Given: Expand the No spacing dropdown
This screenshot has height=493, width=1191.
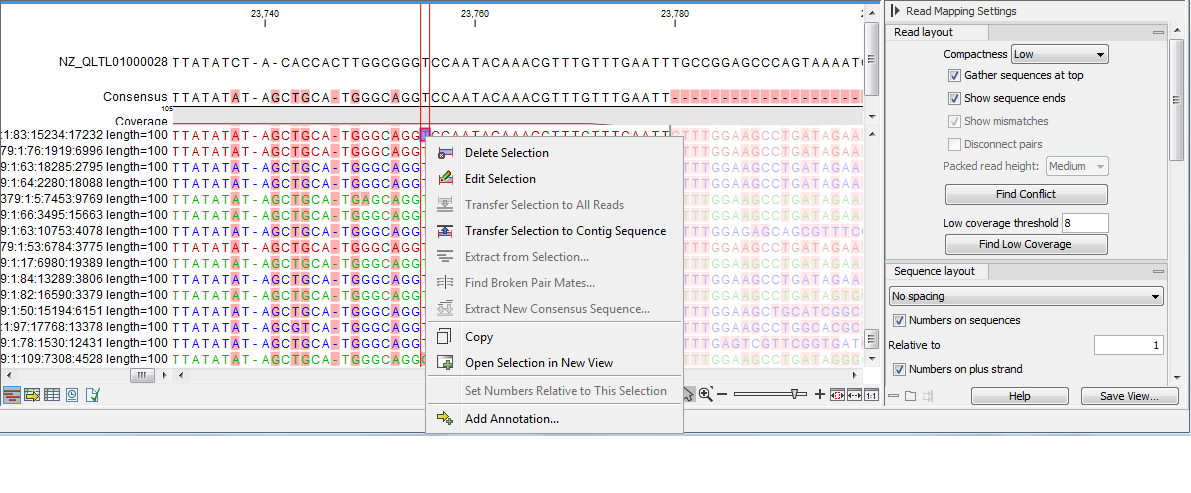Looking at the screenshot, I should click(x=1026, y=296).
